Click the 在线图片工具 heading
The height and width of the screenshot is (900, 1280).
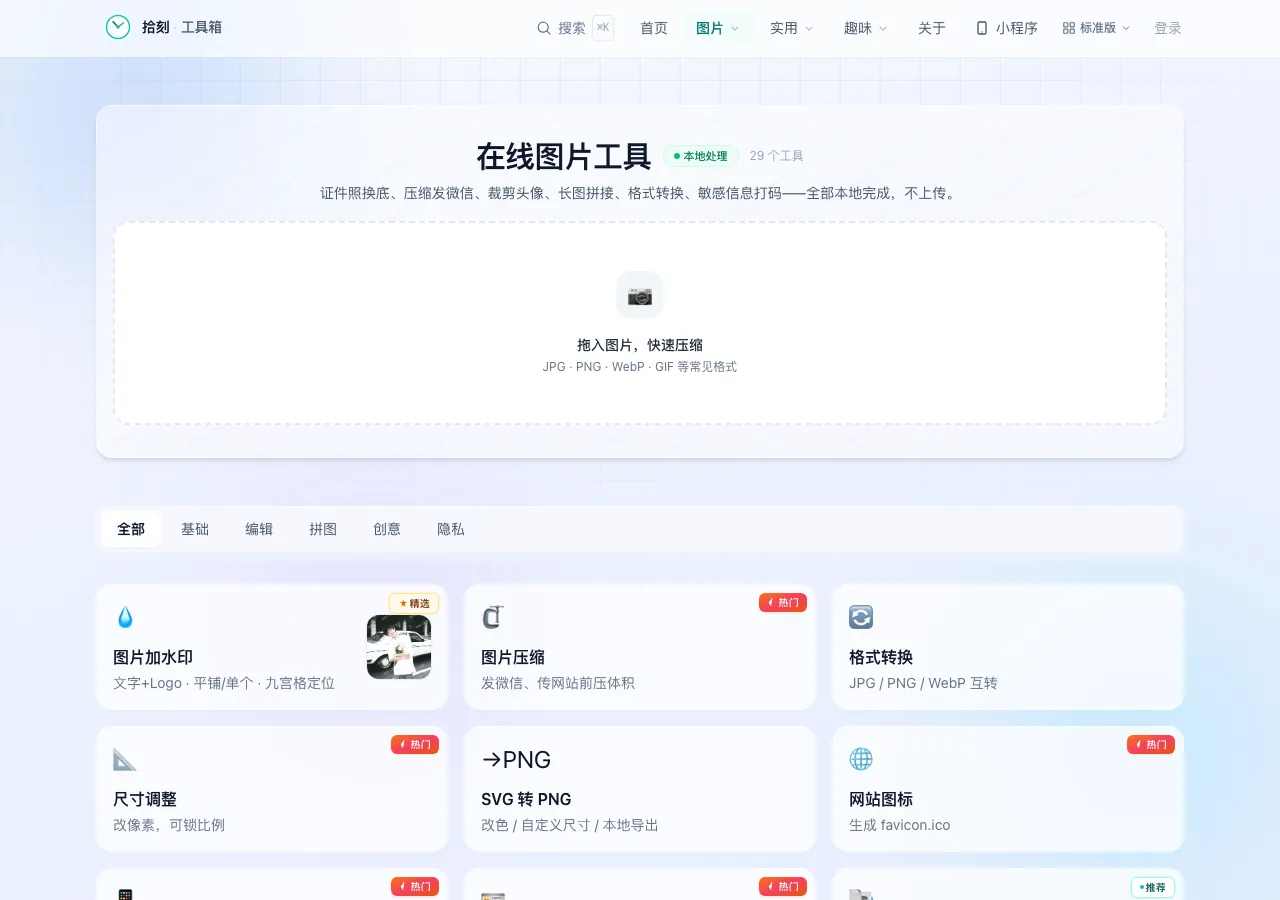click(x=564, y=156)
